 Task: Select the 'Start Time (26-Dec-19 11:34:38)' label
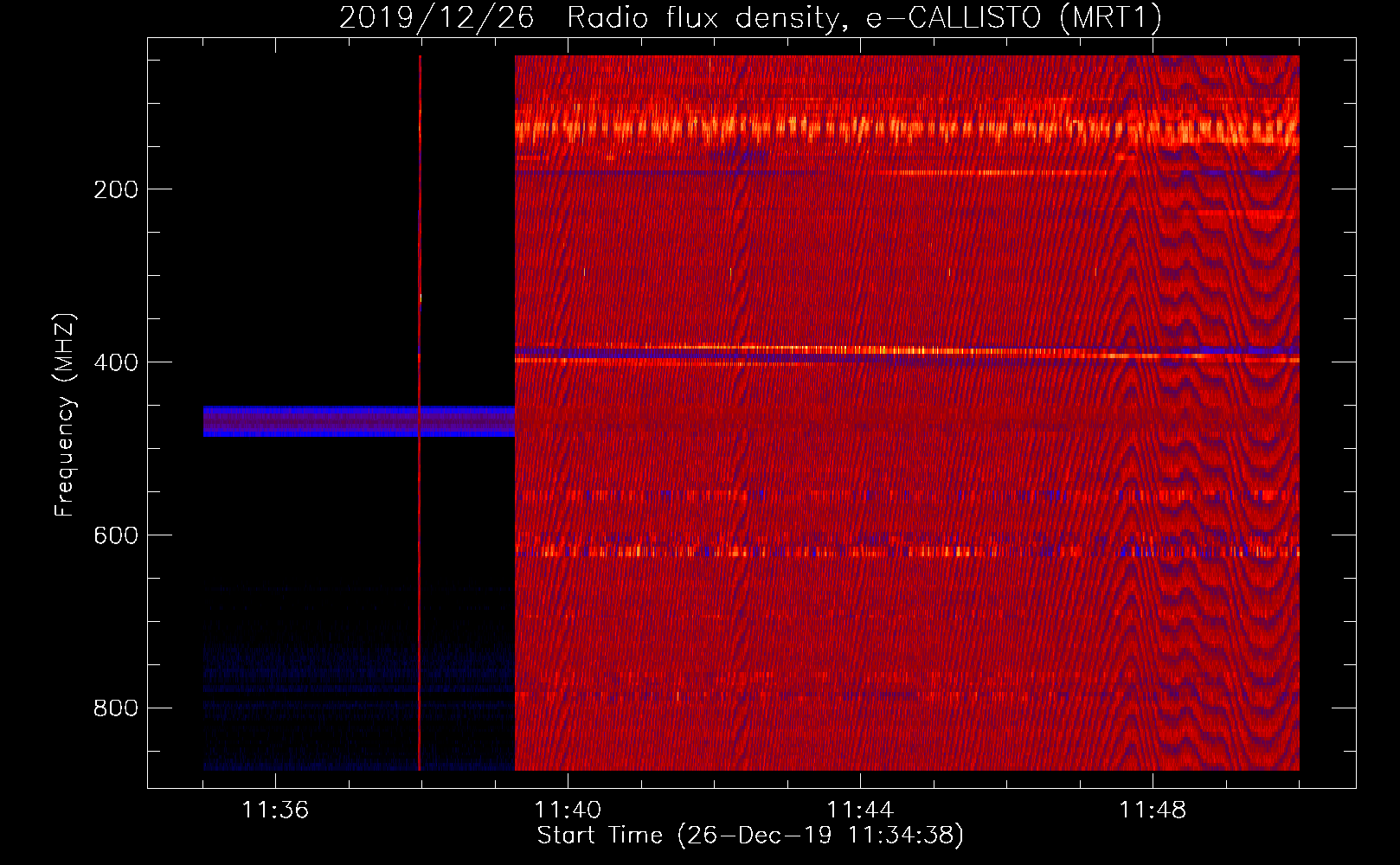pos(750,836)
